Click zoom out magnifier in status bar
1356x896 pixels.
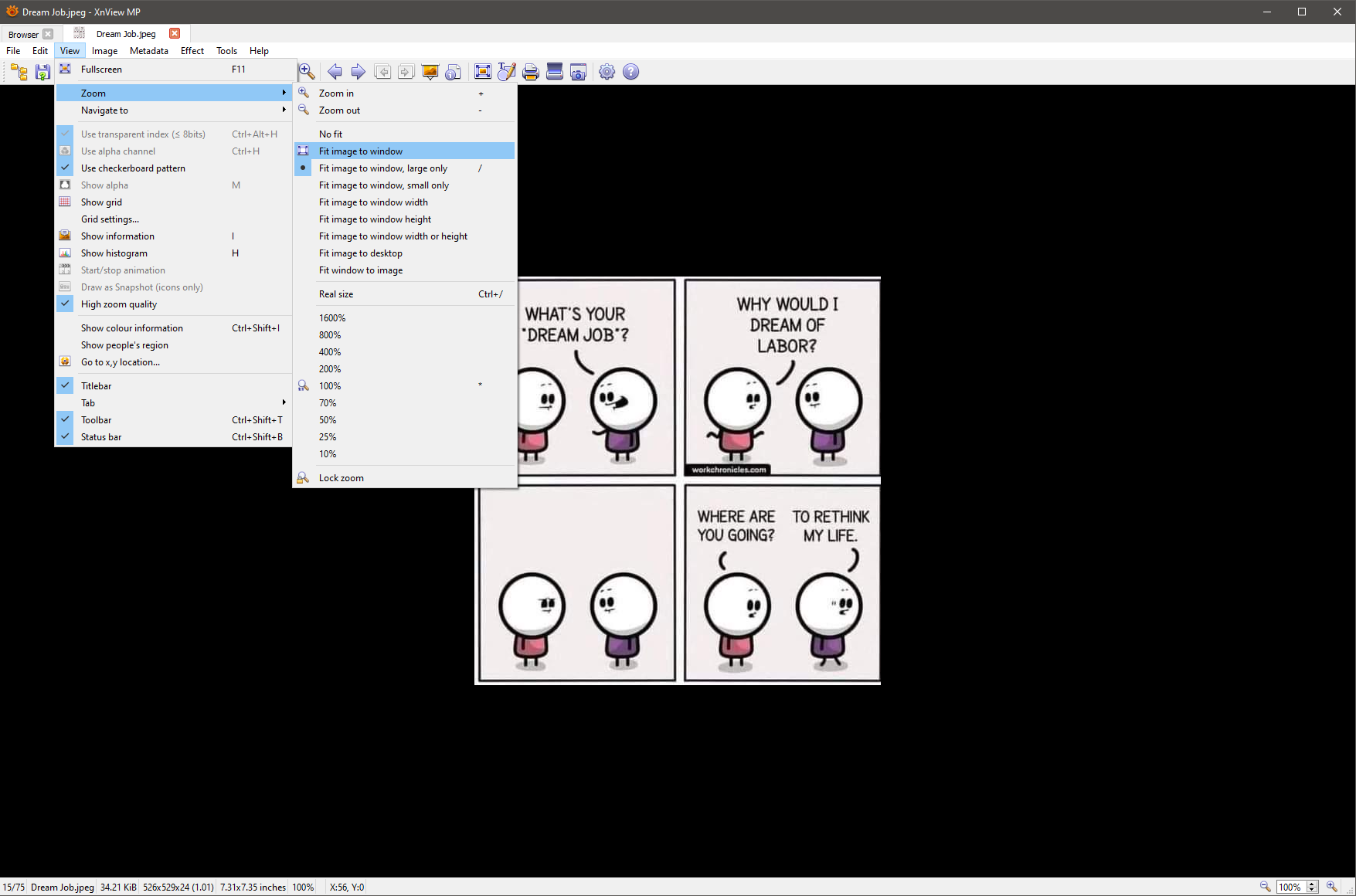click(1265, 887)
